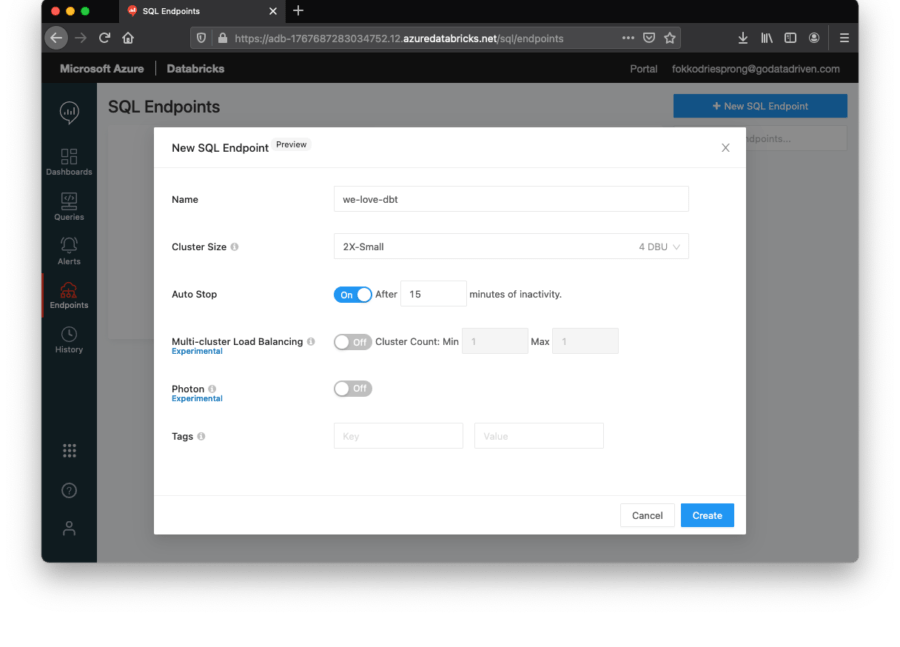This screenshot has height=647, width=900.
Task: Click the Create button
Action: (x=707, y=515)
